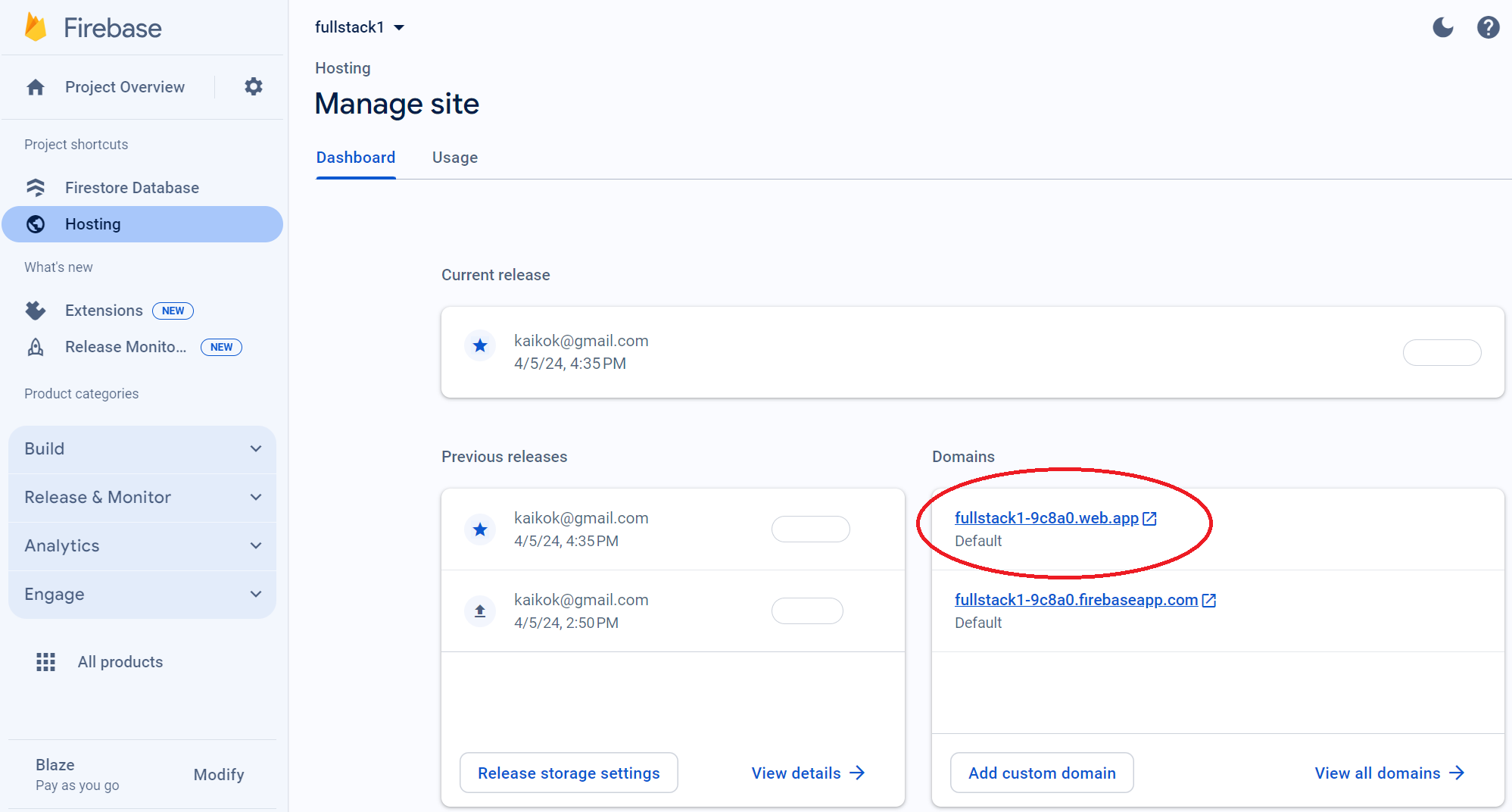Open Project Overview from the sidebar
Image resolution: width=1512 pixels, height=812 pixels.
(x=124, y=86)
